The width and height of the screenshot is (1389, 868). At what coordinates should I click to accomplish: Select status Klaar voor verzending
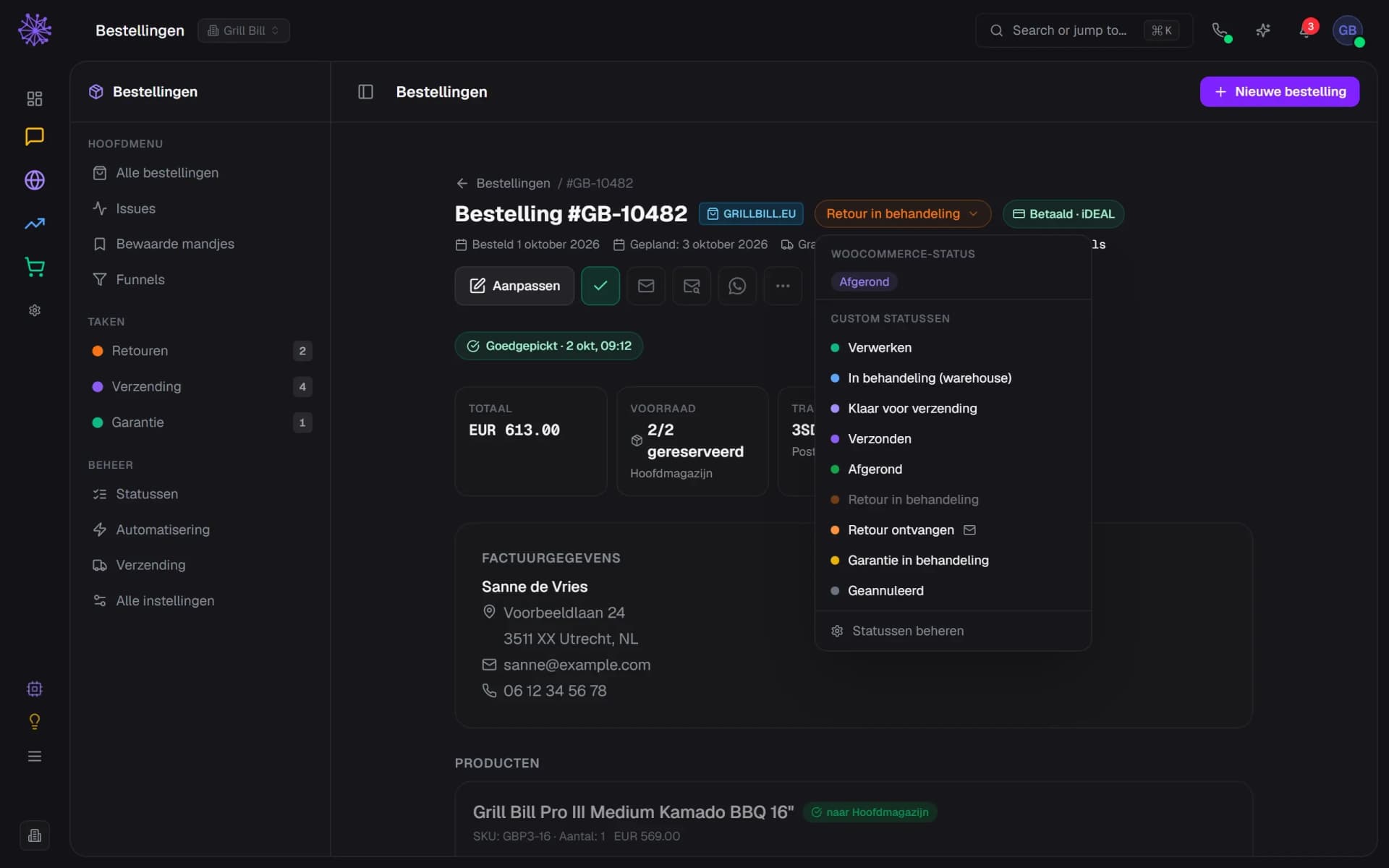pyautogui.click(x=953, y=409)
